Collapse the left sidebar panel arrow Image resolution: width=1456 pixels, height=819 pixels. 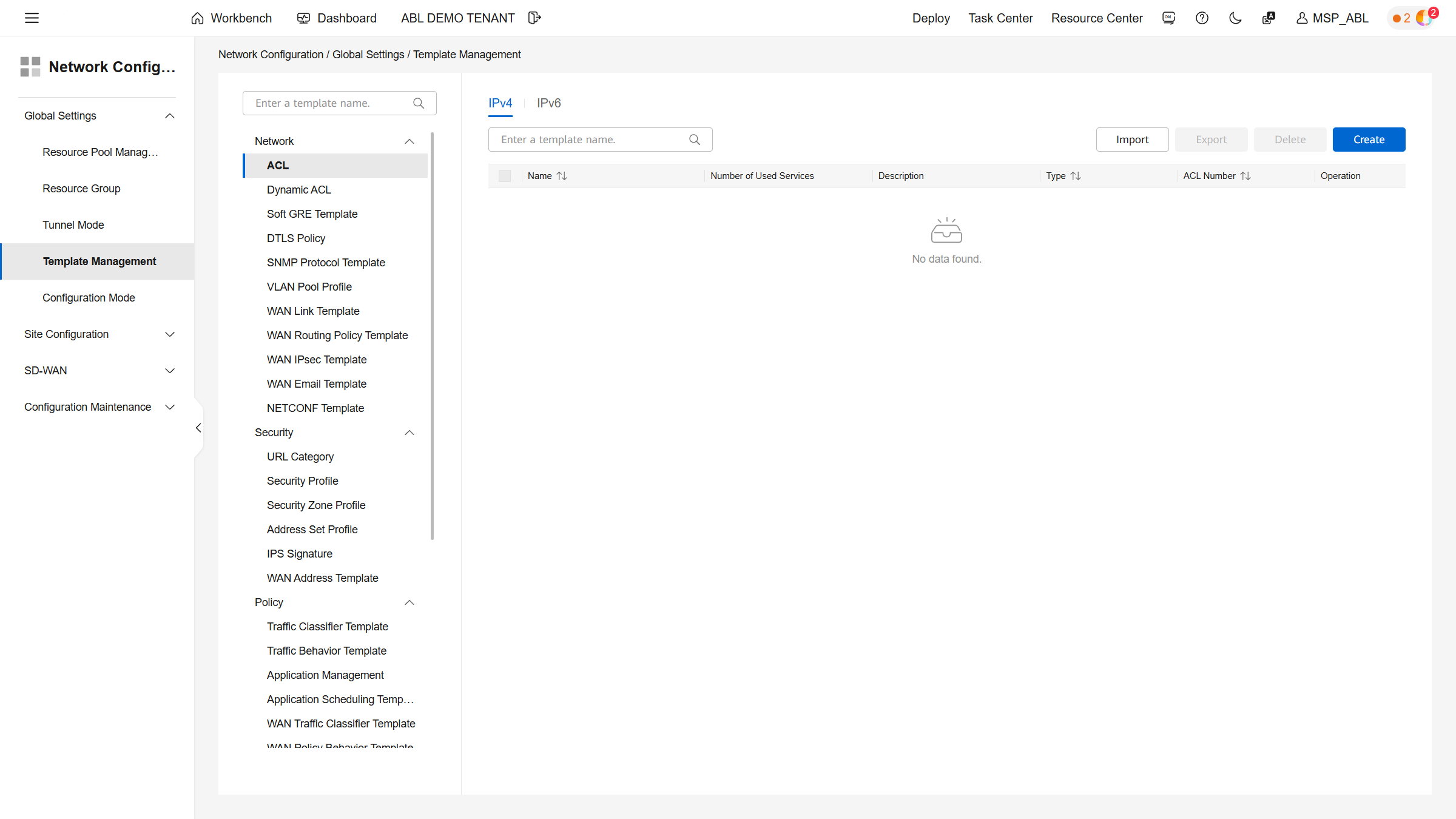coord(198,428)
